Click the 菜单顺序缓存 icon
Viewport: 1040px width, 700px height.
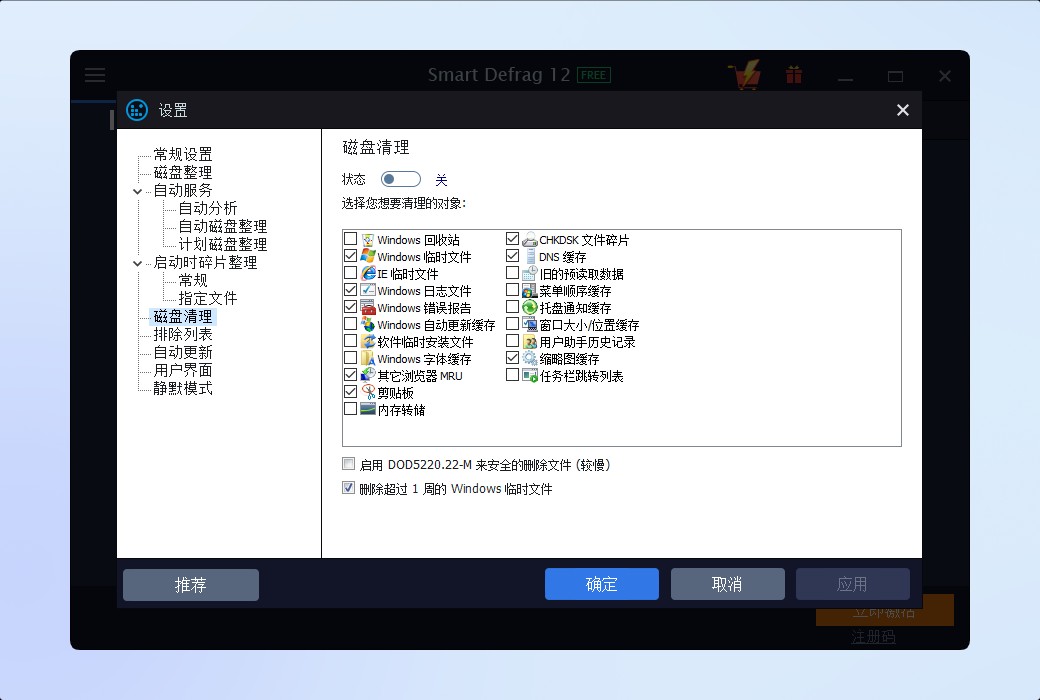coord(529,291)
